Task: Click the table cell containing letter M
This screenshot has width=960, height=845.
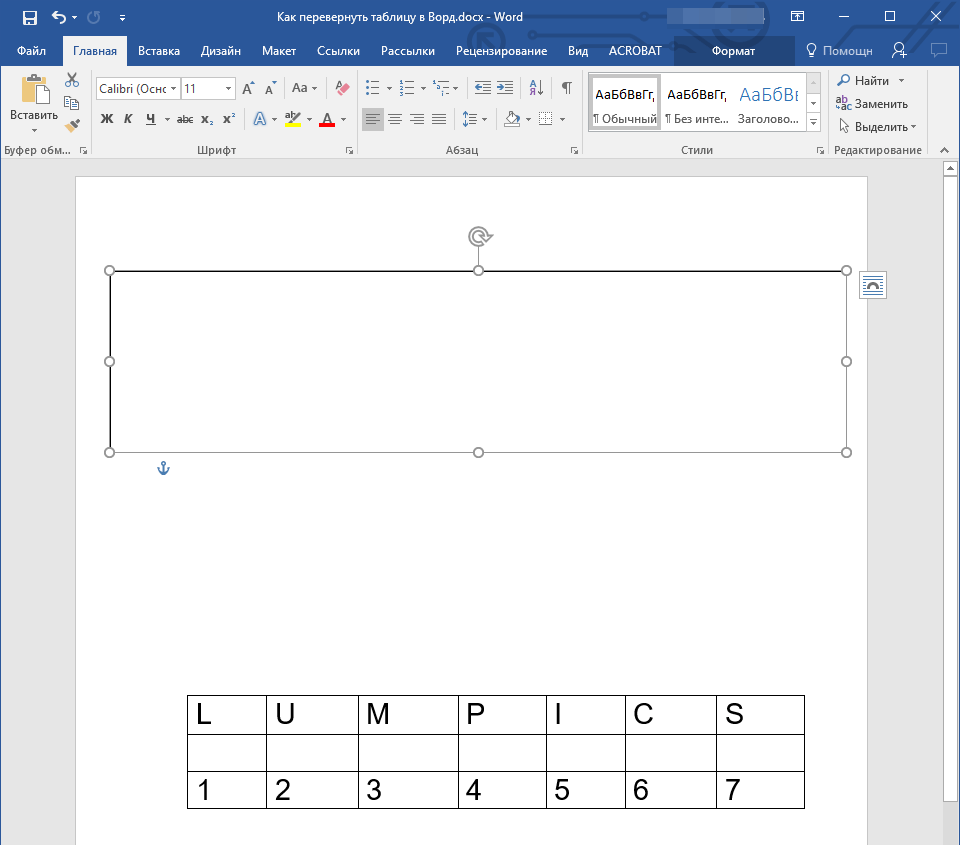Action: coord(408,715)
